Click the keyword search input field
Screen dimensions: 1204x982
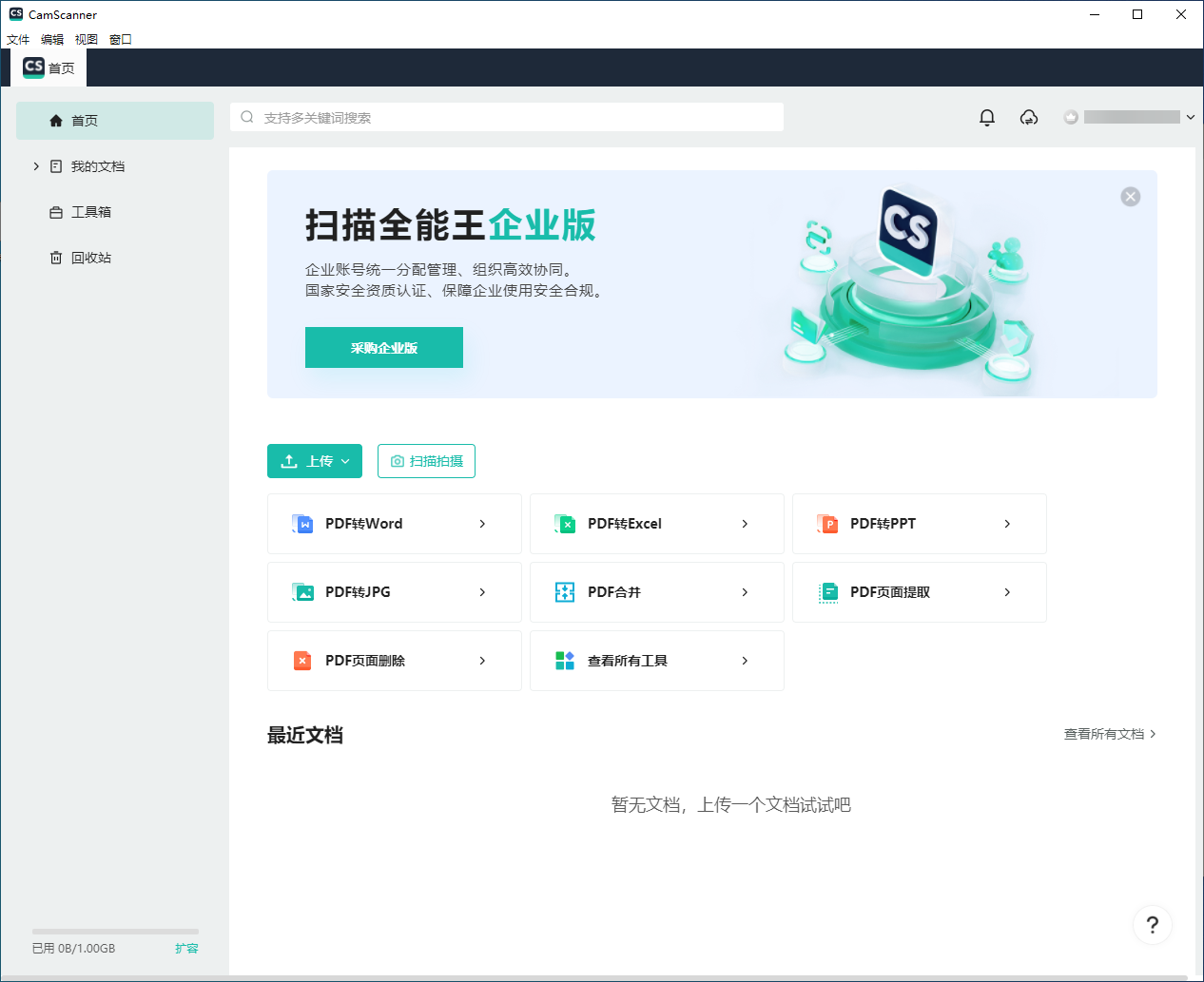coord(514,117)
